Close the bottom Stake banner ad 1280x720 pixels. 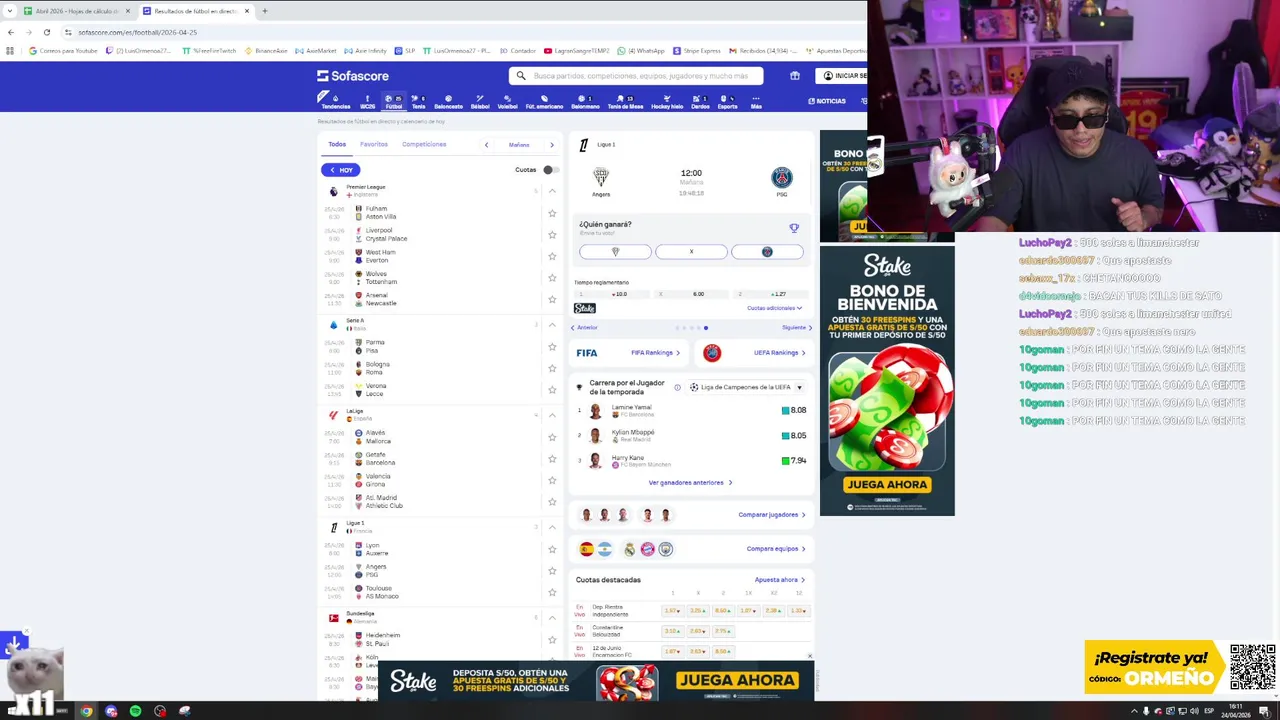(x=810, y=656)
